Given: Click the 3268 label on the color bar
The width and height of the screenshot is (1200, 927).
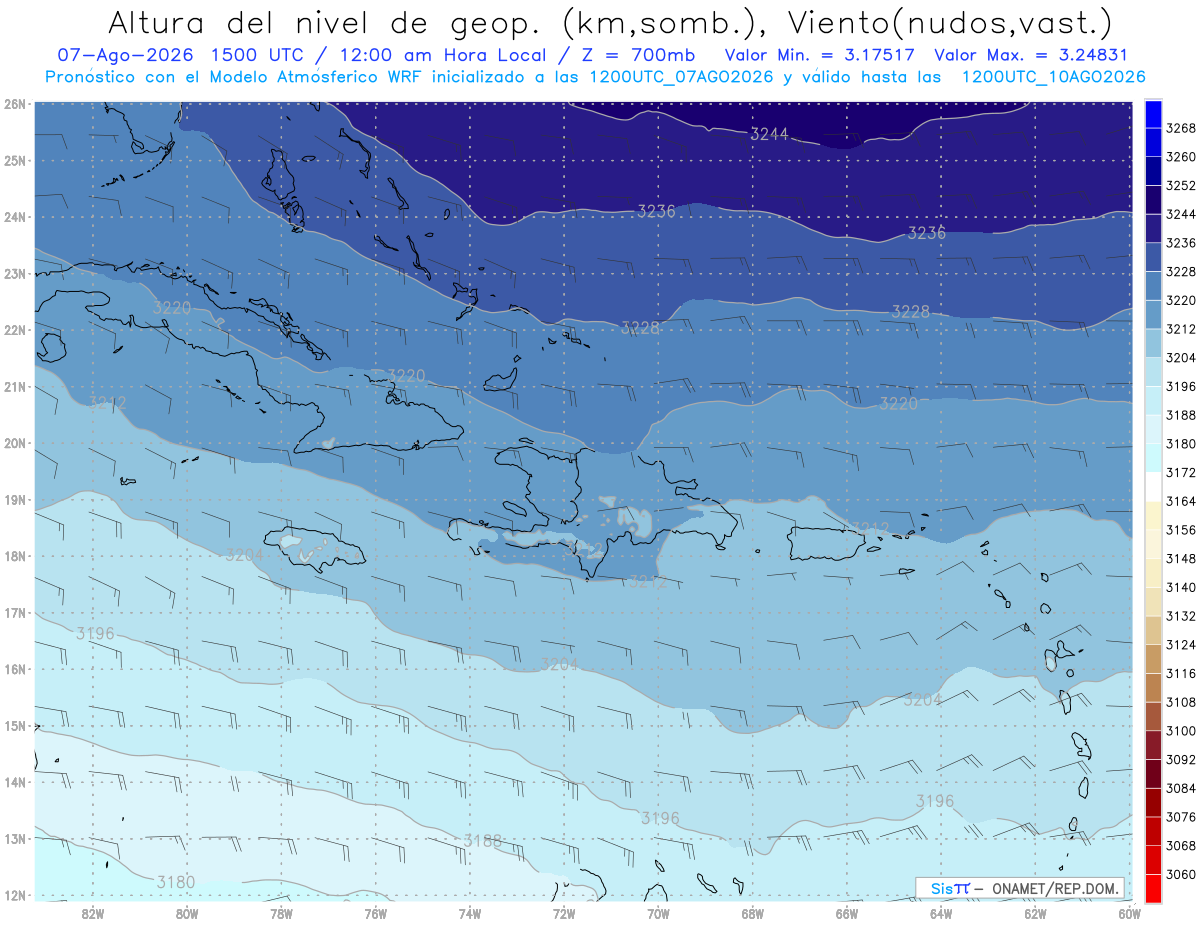Looking at the screenshot, I should [x=1181, y=128].
